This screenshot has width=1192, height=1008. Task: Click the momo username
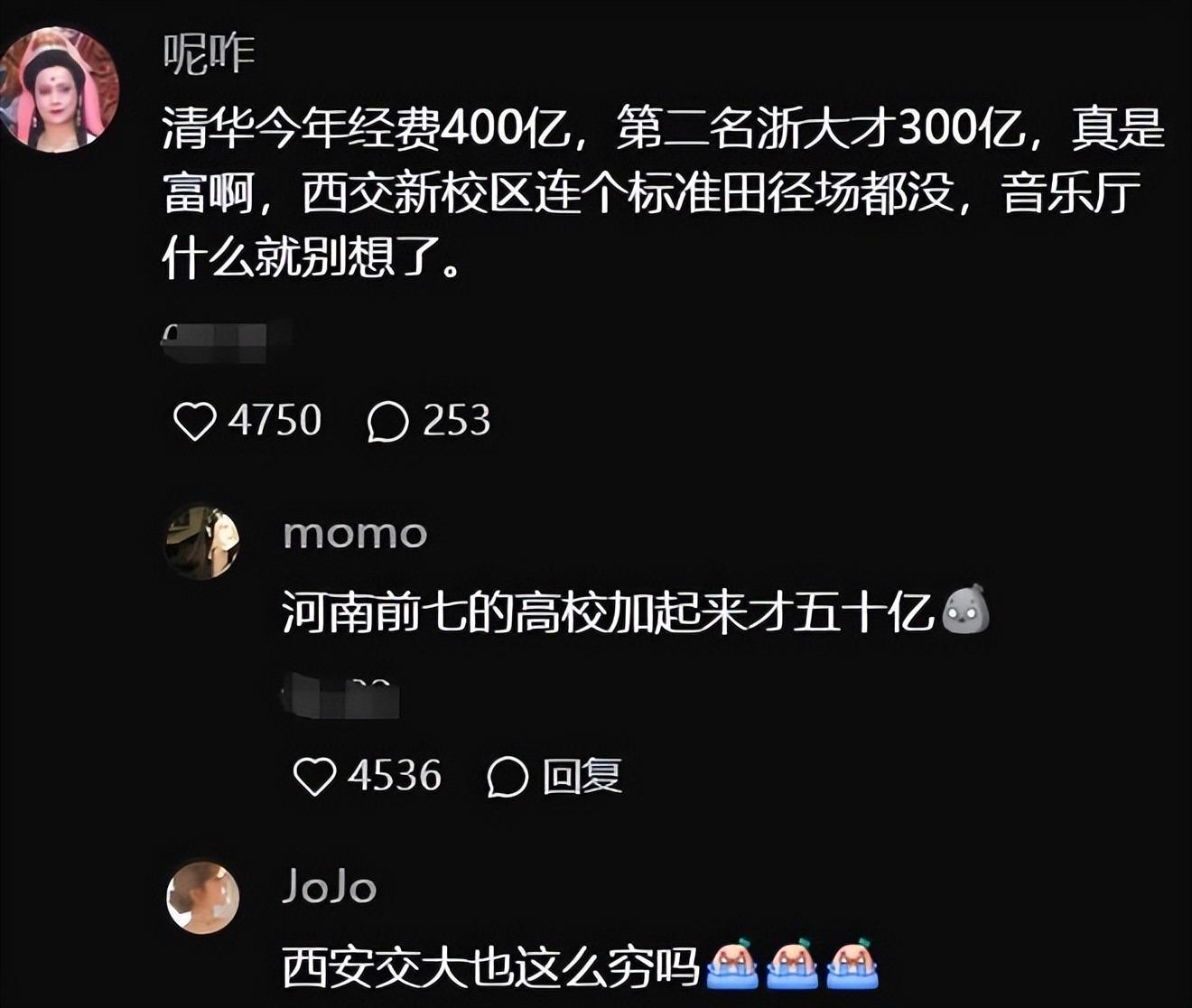tap(355, 534)
